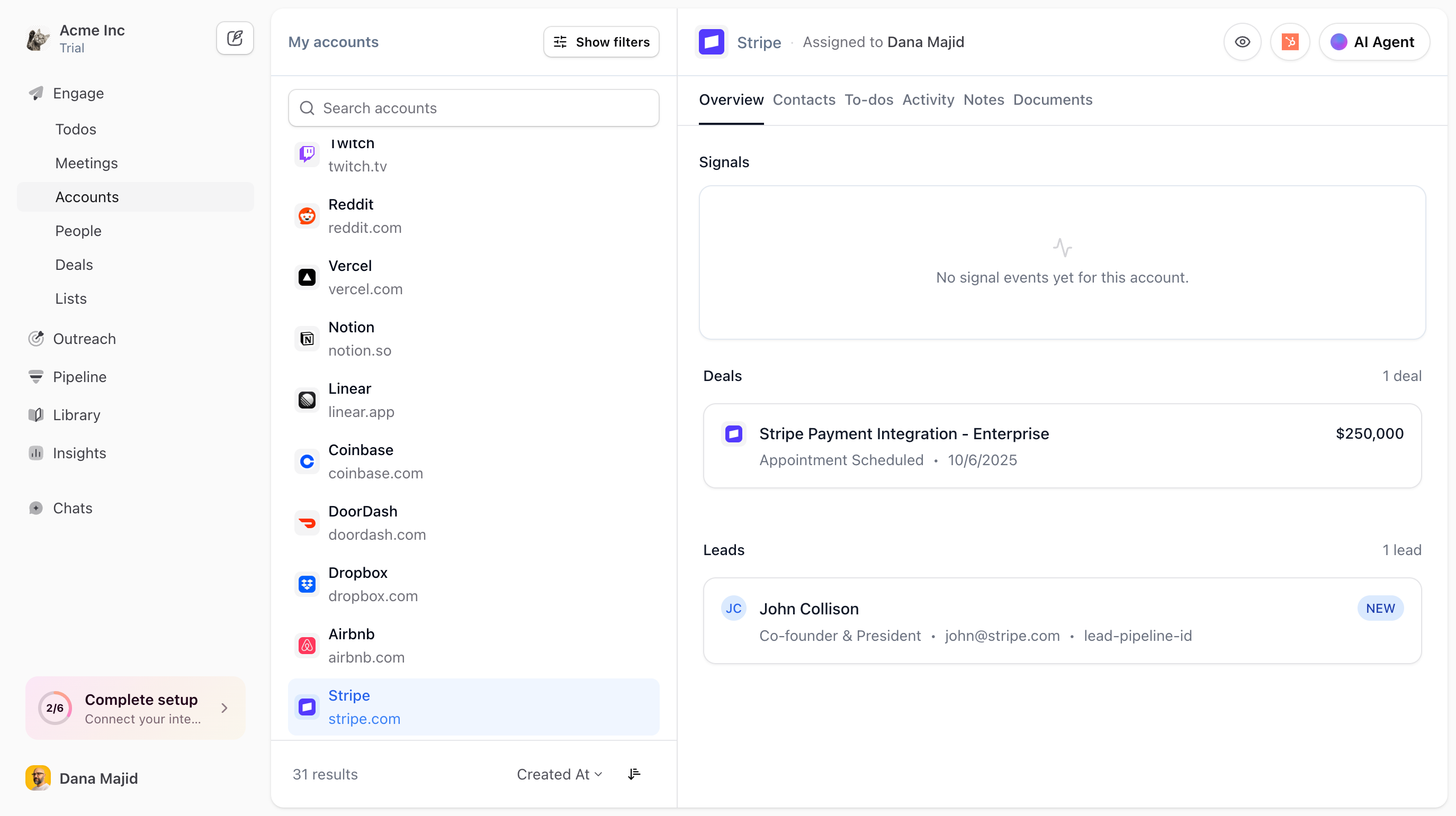Click the twitch.tv domain text
The width and height of the screenshot is (1456, 816).
[358, 166]
